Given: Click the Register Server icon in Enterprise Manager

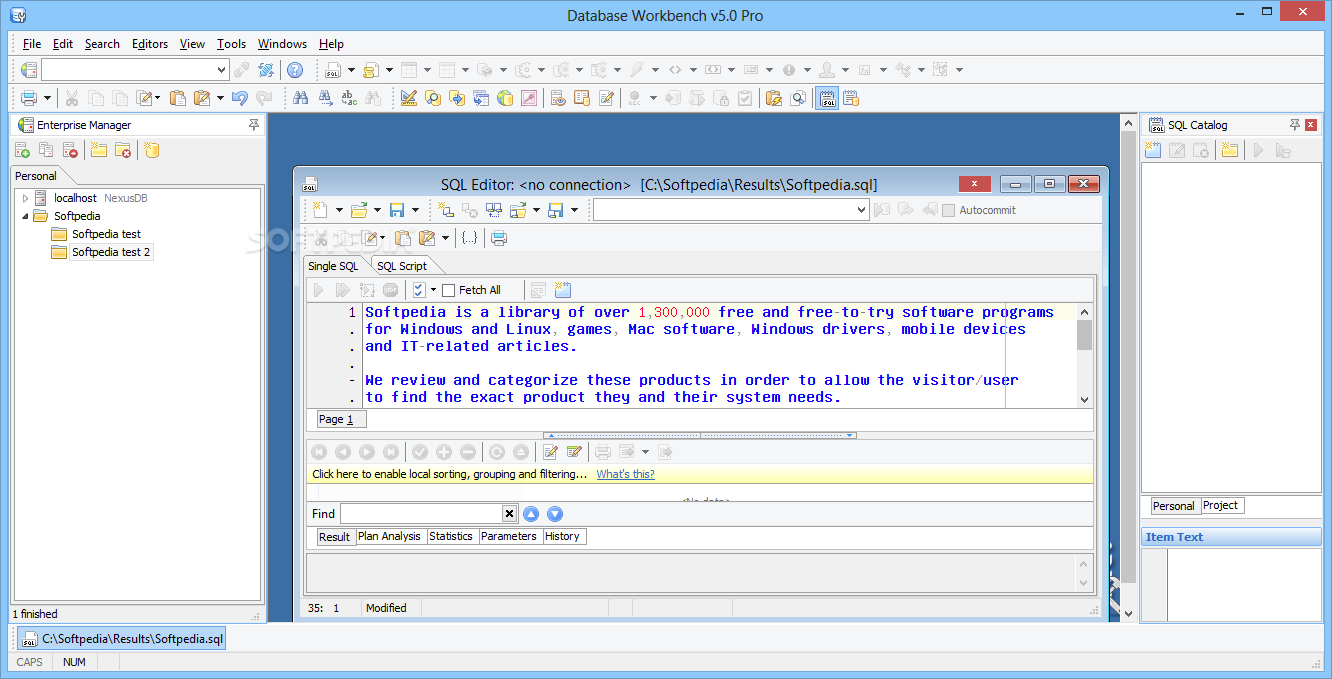Looking at the screenshot, I should coord(22,150).
